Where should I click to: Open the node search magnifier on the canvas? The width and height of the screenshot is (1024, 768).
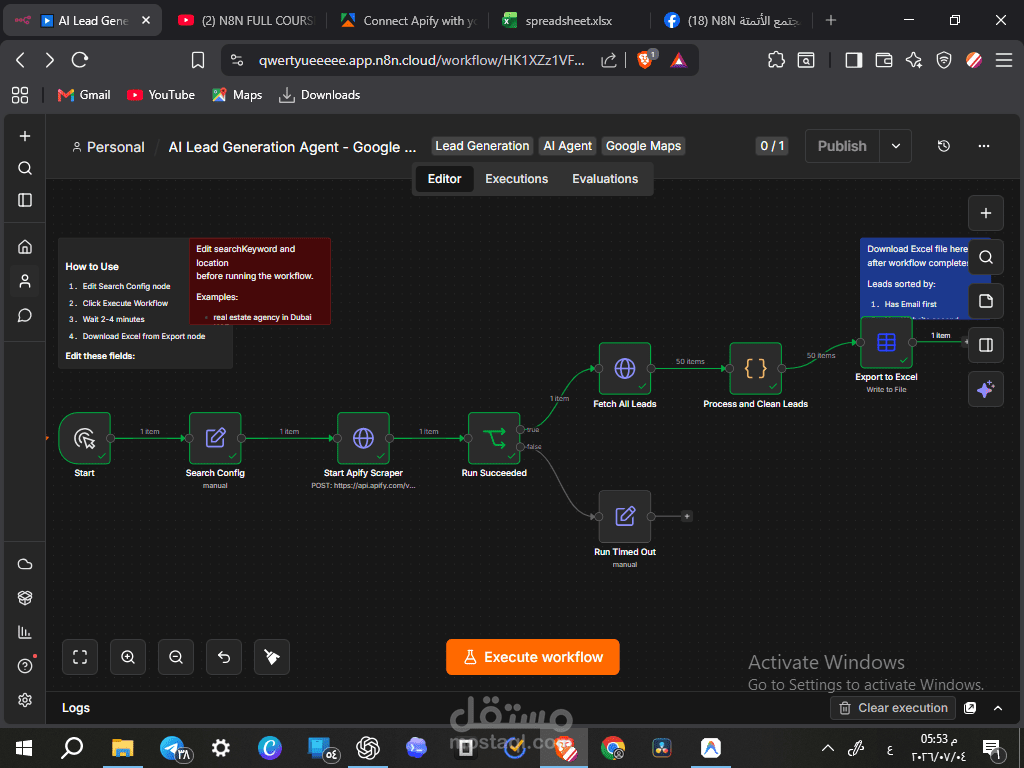tap(985, 257)
